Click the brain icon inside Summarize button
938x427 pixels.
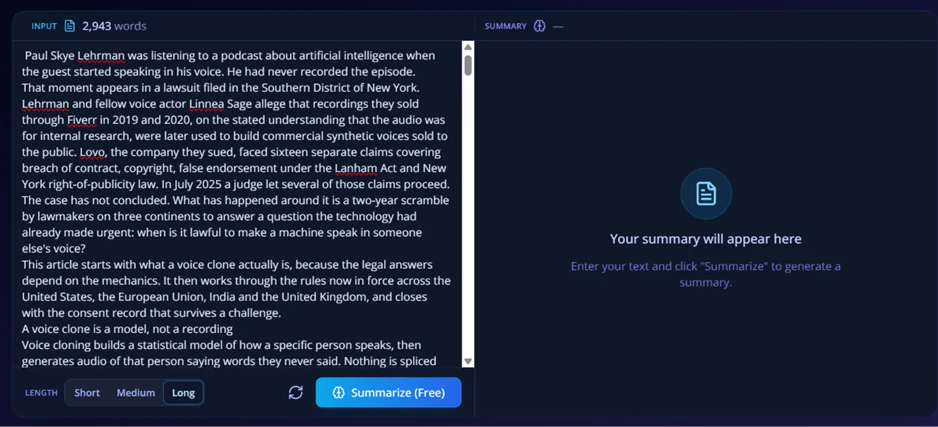[x=339, y=393]
